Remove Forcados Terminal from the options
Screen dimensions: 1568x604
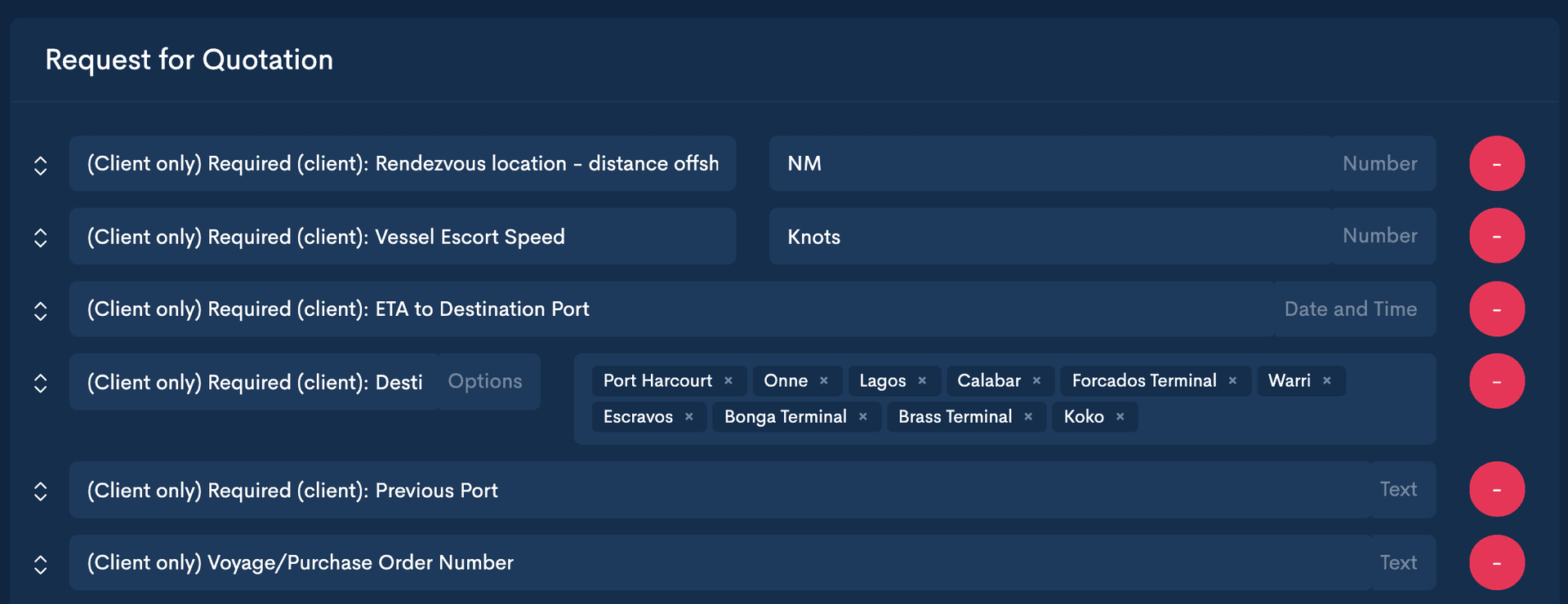tap(1232, 381)
